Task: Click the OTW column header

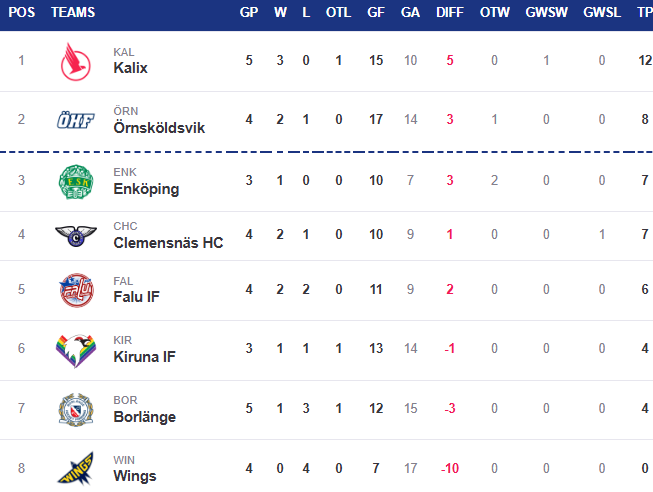Action: pyautogui.click(x=494, y=12)
